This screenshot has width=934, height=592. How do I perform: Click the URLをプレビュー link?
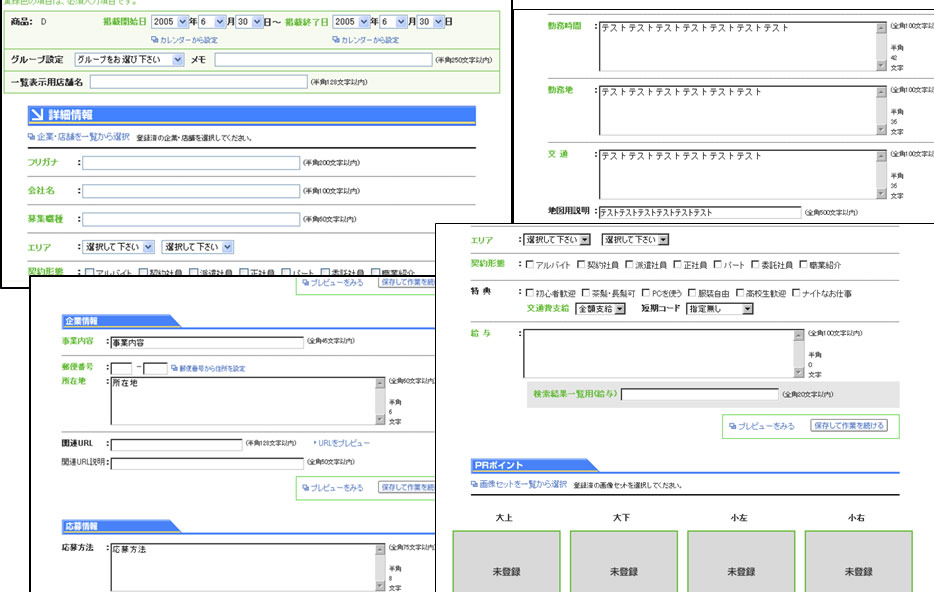pos(344,443)
